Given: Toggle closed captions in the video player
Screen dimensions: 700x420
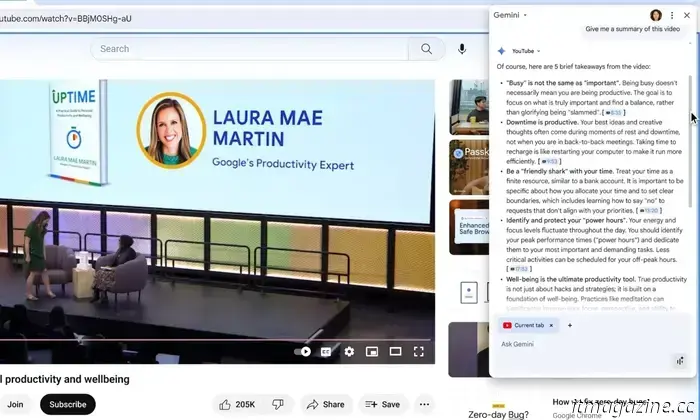Looking at the screenshot, I should click(x=326, y=352).
